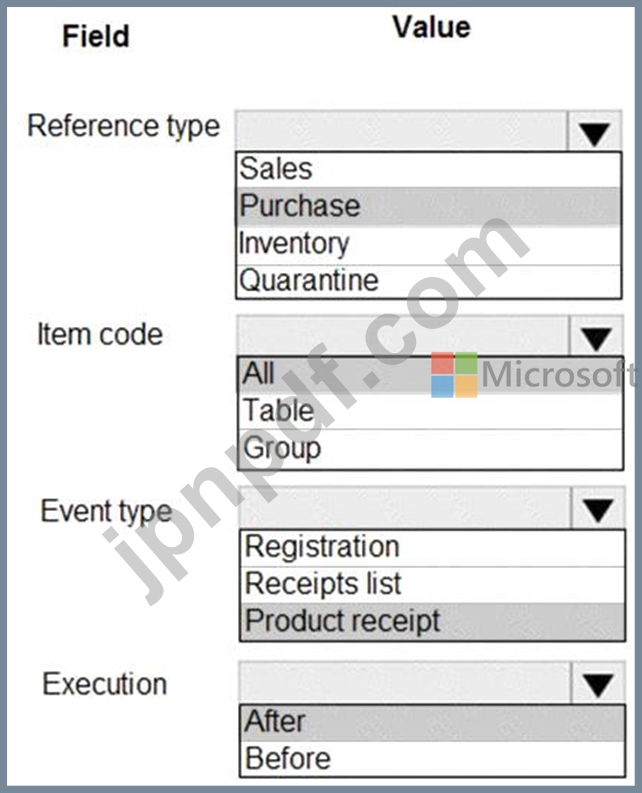The width and height of the screenshot is (642, 793).
Task: Expand the Execution dropdown arrow
Action: point(598,685)
